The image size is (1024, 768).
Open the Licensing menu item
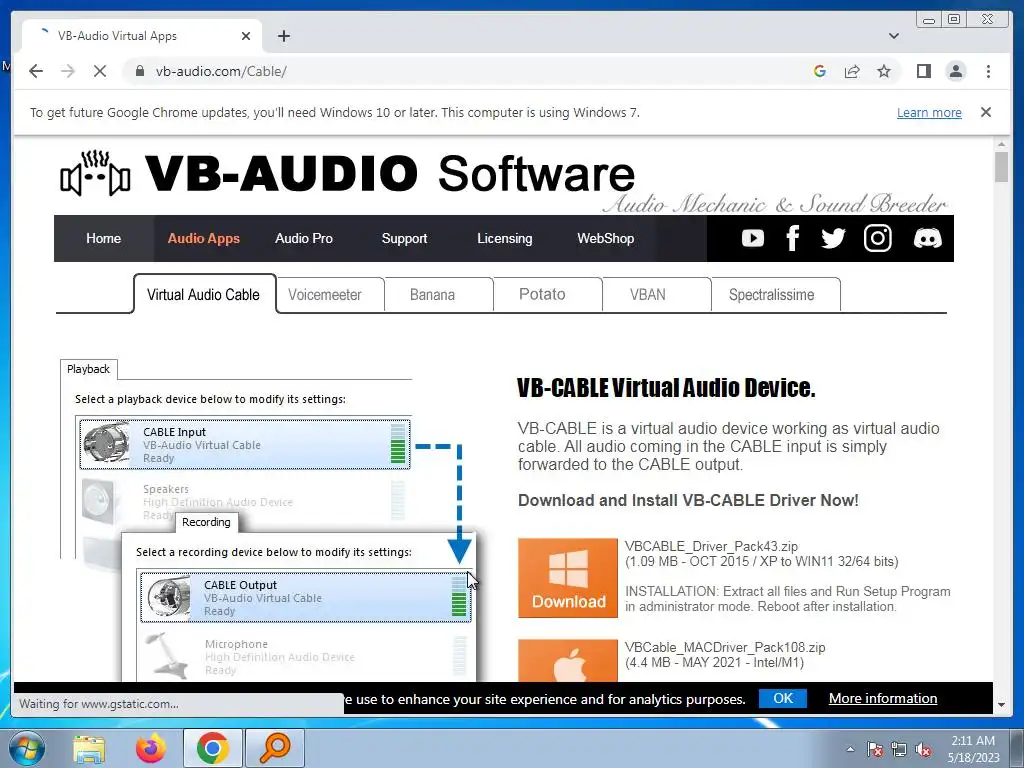coord(505,238)
